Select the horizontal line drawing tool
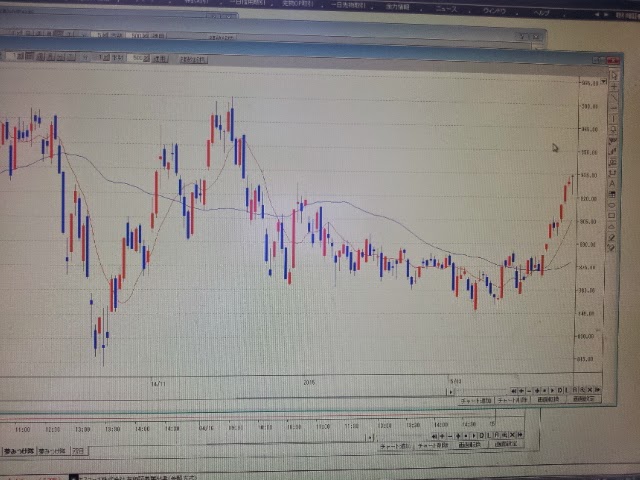 tap(613, 108)
